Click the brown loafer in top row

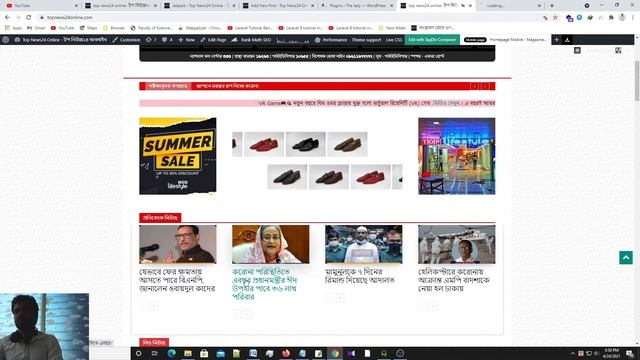[x=347, y=144]
